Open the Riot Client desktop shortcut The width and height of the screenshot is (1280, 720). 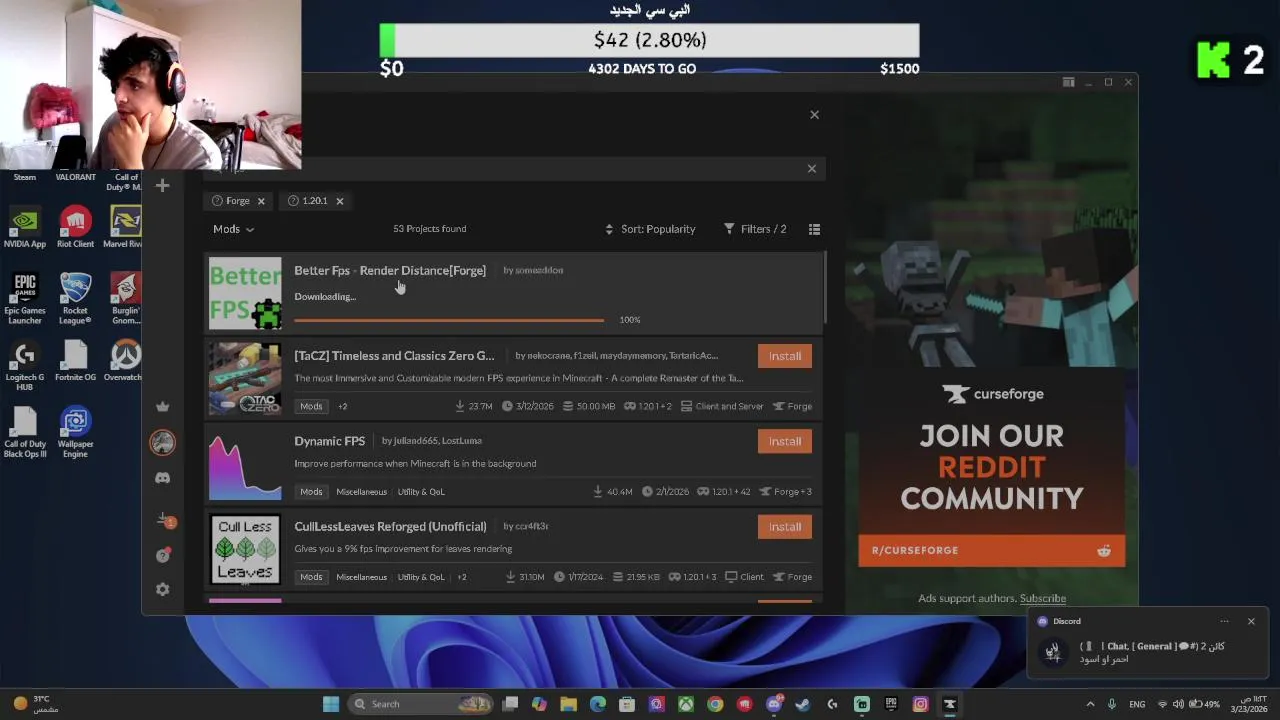[75, 227]
